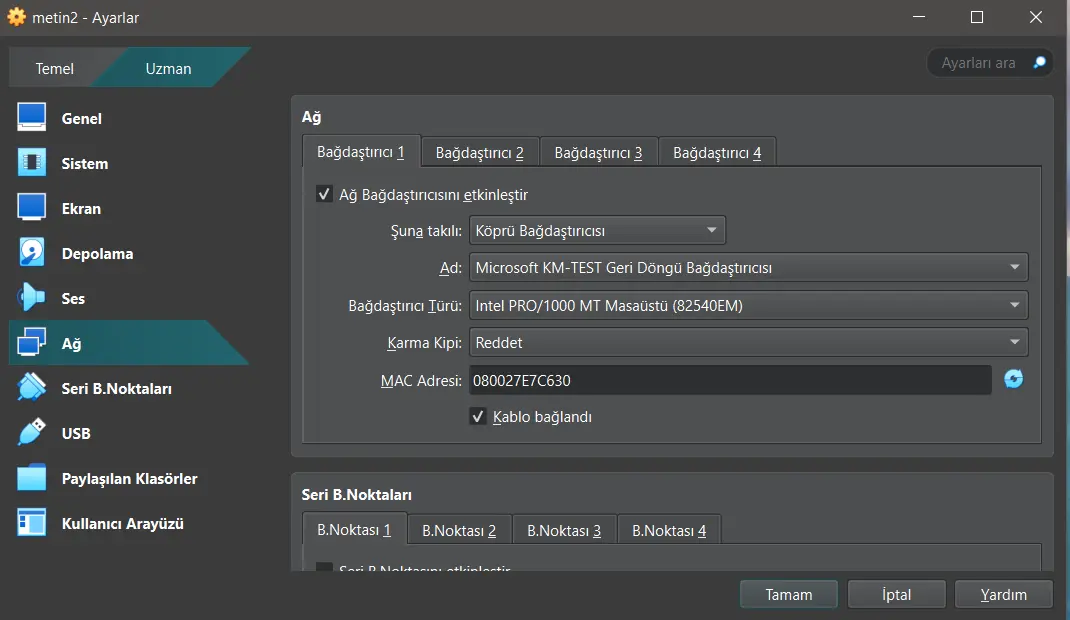Image resolution: width=1070 pixels, height=620 pixels.
Task: Switch to the Bağdaştırıcı 3 tab
Action: click(598, 151)
